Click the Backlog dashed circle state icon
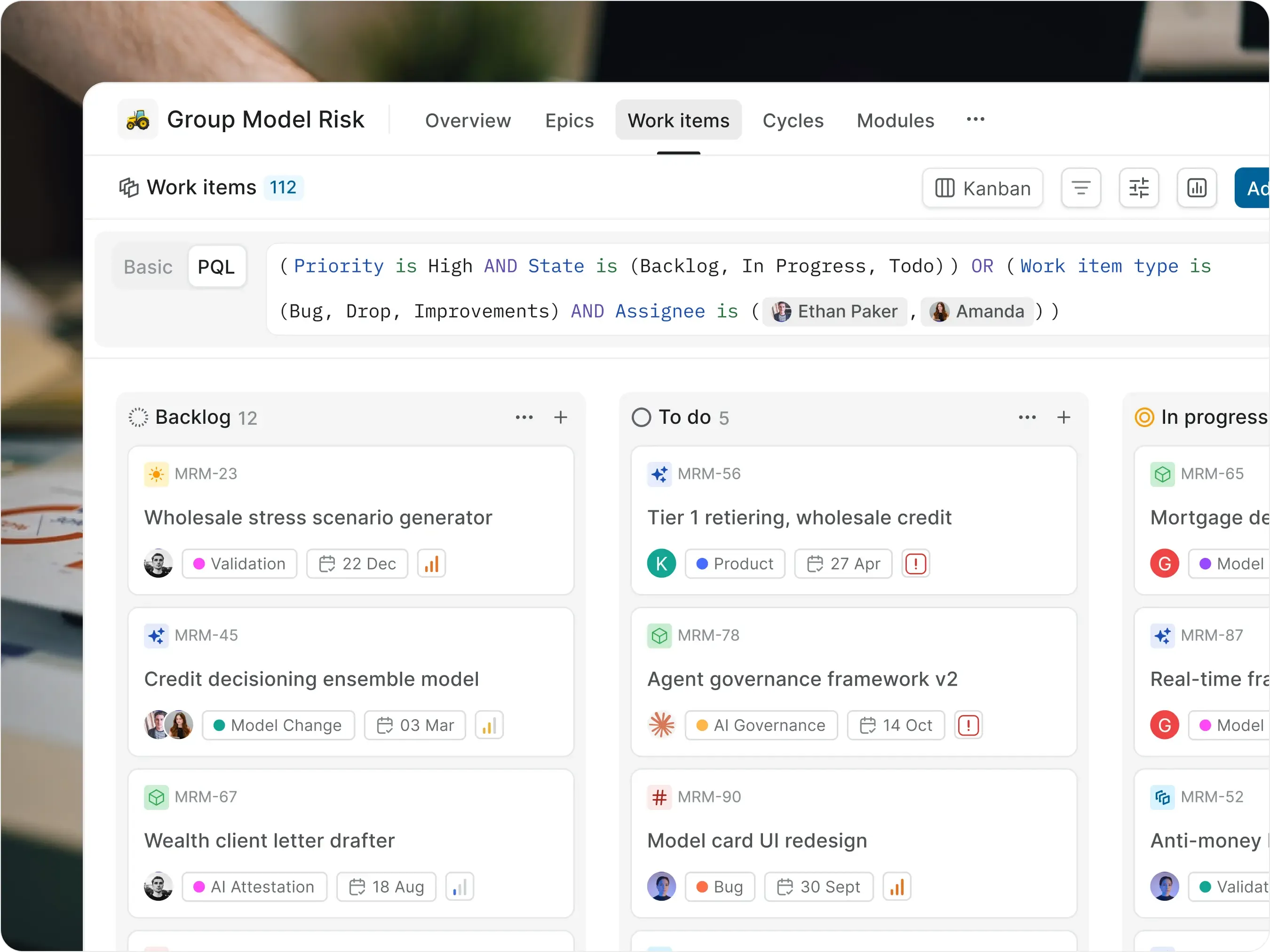 point(138,417)
